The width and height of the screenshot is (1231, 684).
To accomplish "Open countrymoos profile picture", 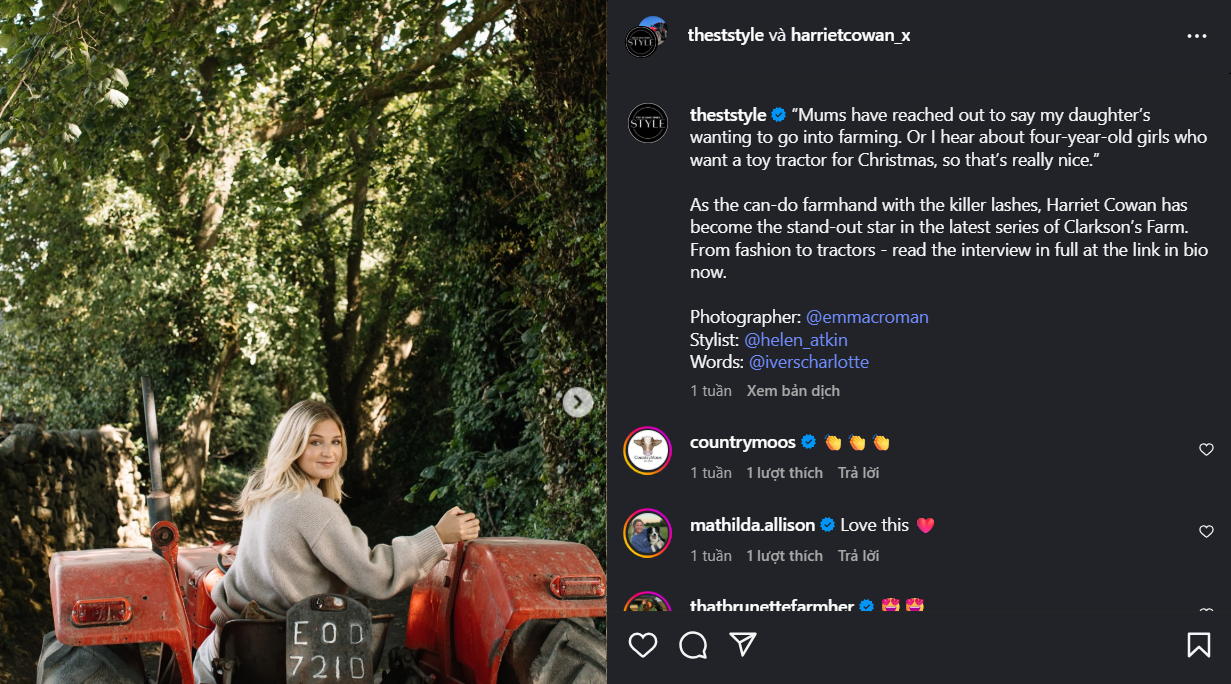I will 648,450.
